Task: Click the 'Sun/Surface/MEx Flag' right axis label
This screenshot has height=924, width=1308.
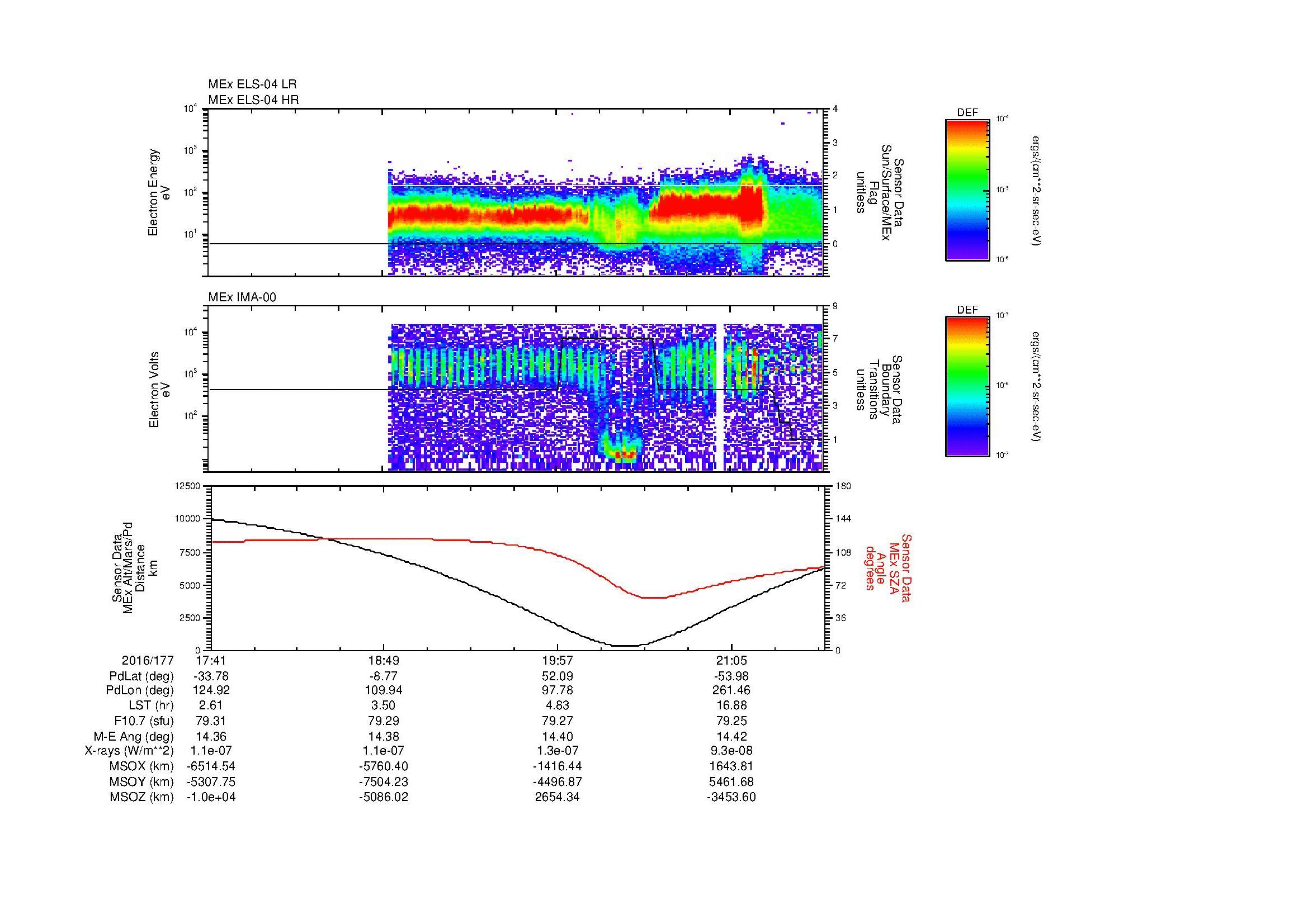Action: tap(879, 192)
